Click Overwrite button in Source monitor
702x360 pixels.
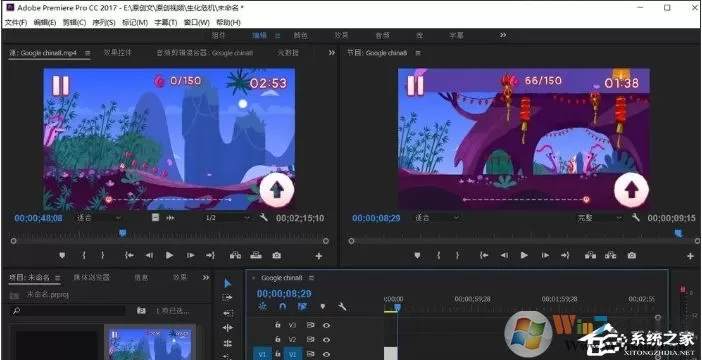pyautogui.click(x=256, y=255)
